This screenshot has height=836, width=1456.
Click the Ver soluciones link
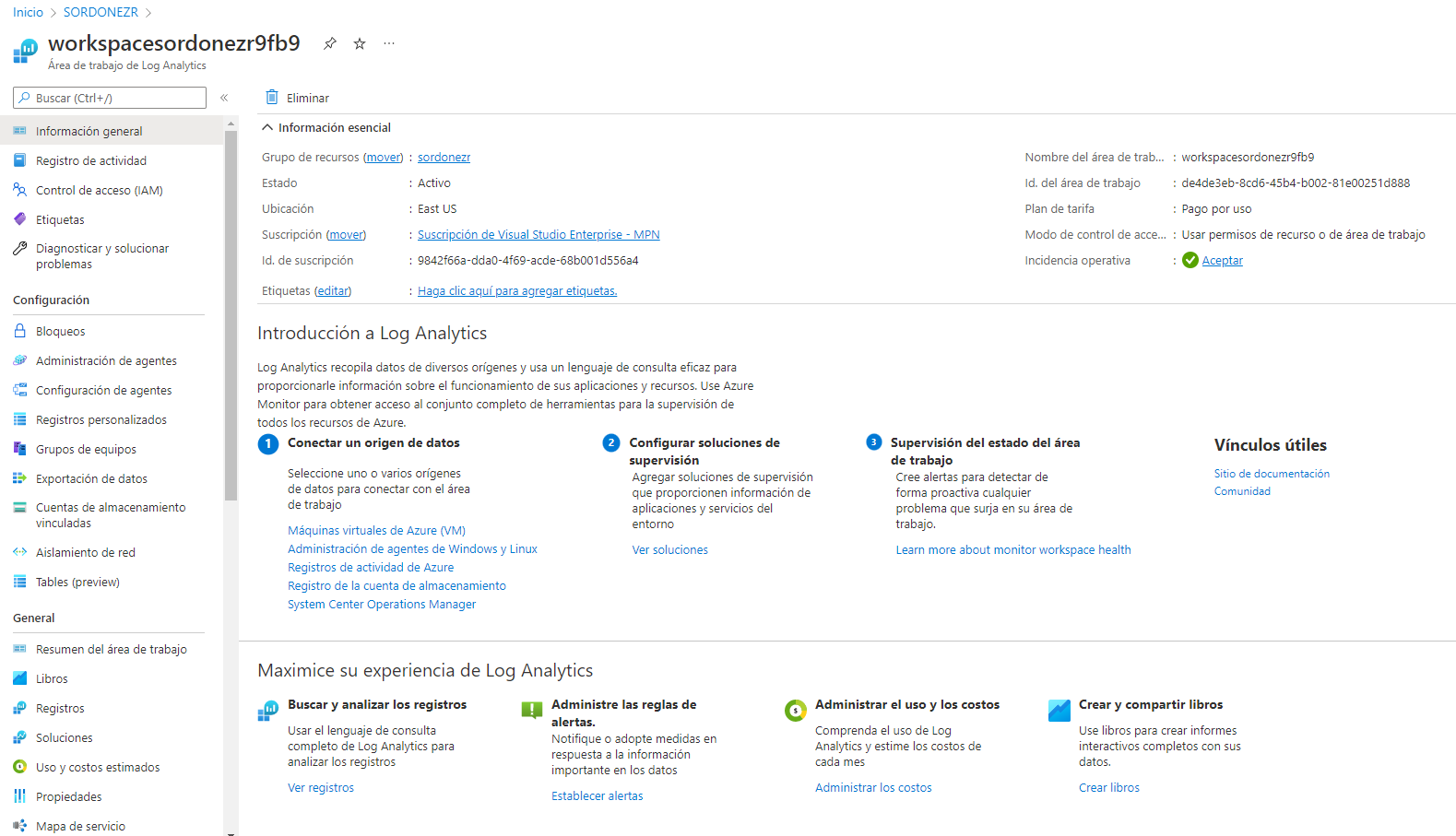tap(669, 550)
